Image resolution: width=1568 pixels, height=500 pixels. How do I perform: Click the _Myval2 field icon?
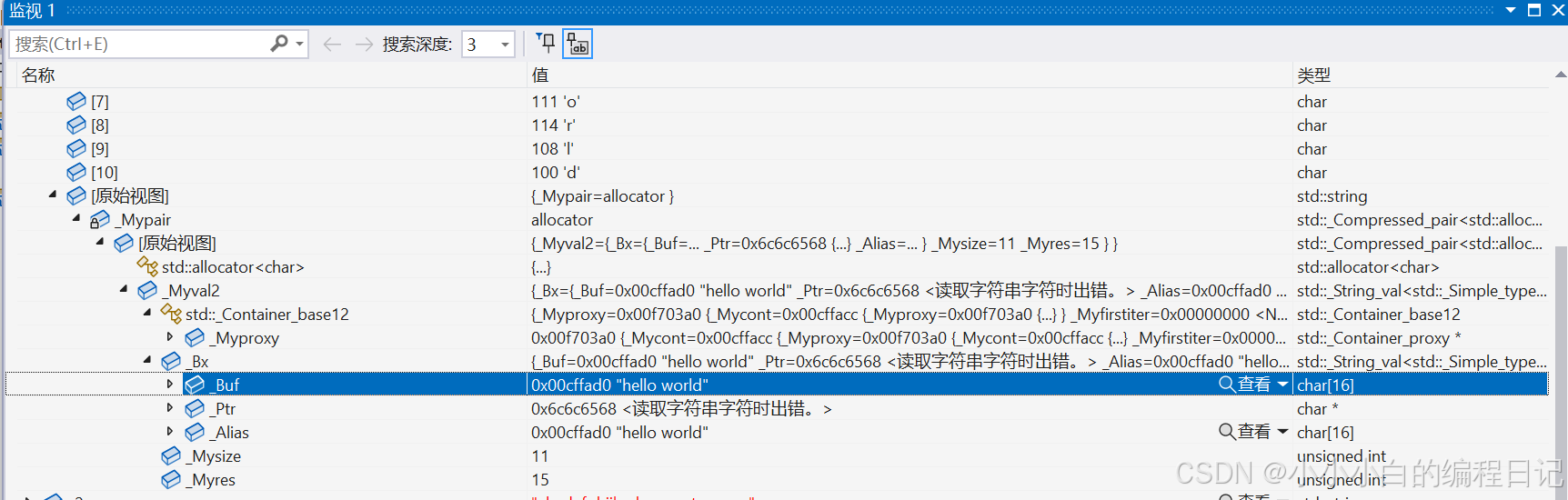tap(147, 290)
